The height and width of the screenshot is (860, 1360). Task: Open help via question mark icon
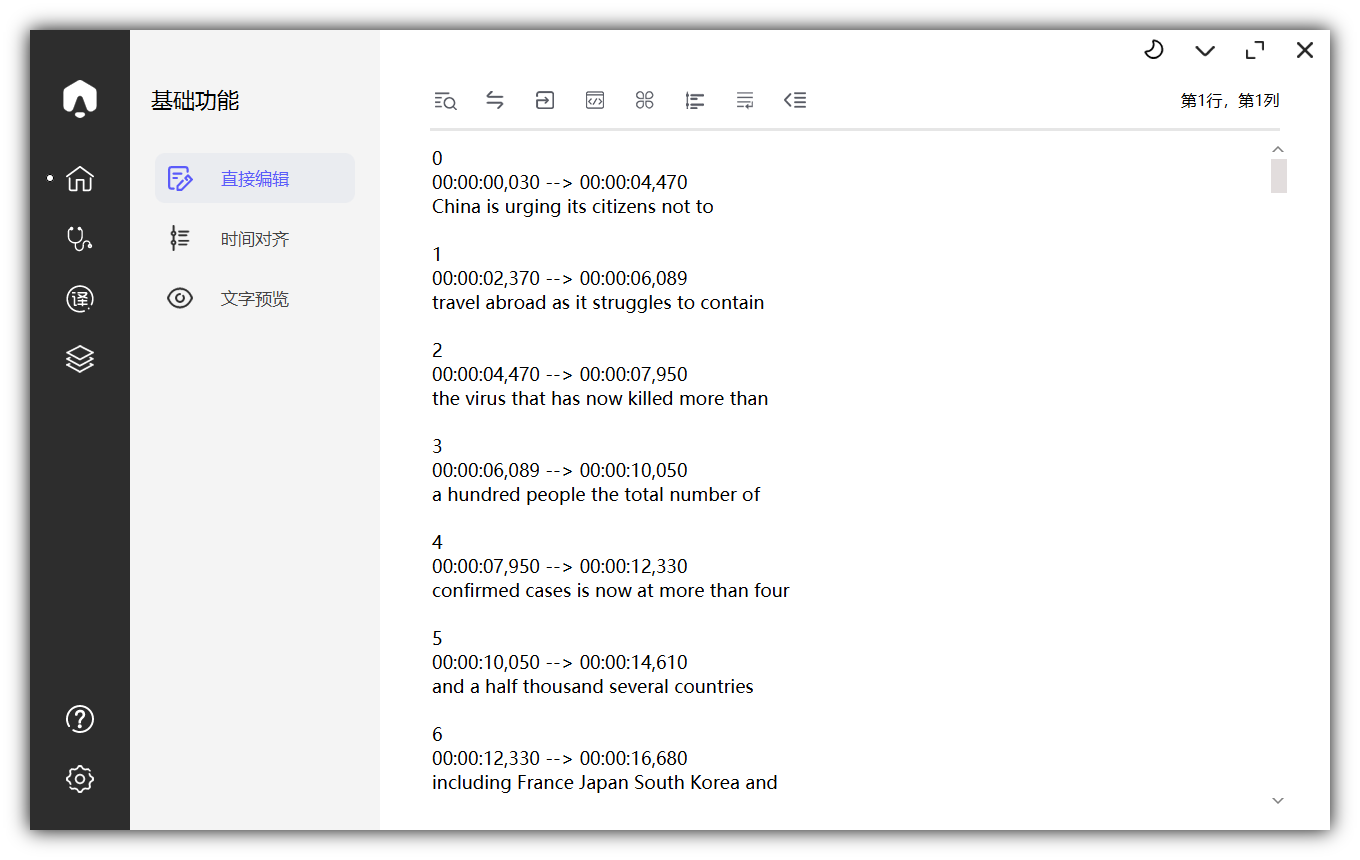click(x=80, y=719)
